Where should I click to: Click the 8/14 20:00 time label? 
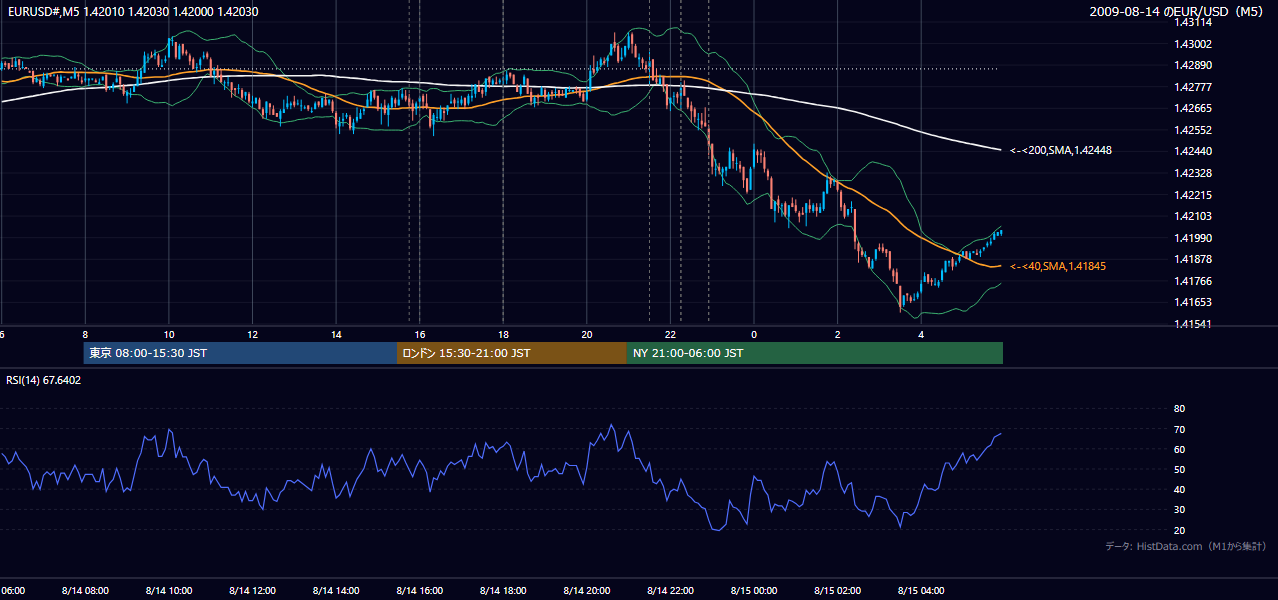tap(587, 591)
